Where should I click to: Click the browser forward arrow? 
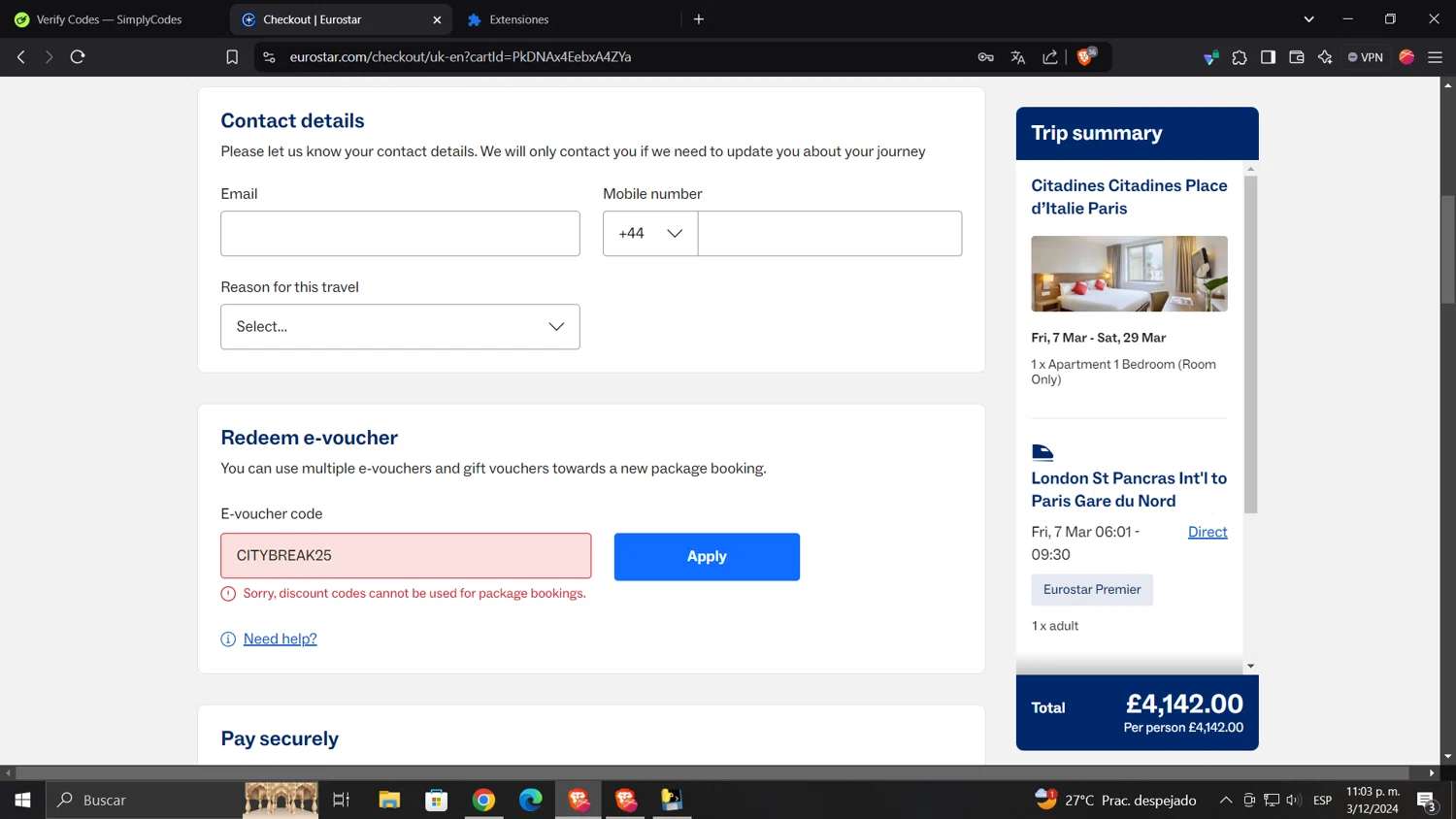pos(49,57)
